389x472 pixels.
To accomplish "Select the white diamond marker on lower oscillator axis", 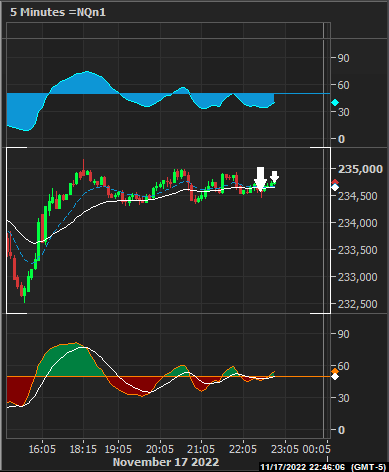I will pos(335,377).
